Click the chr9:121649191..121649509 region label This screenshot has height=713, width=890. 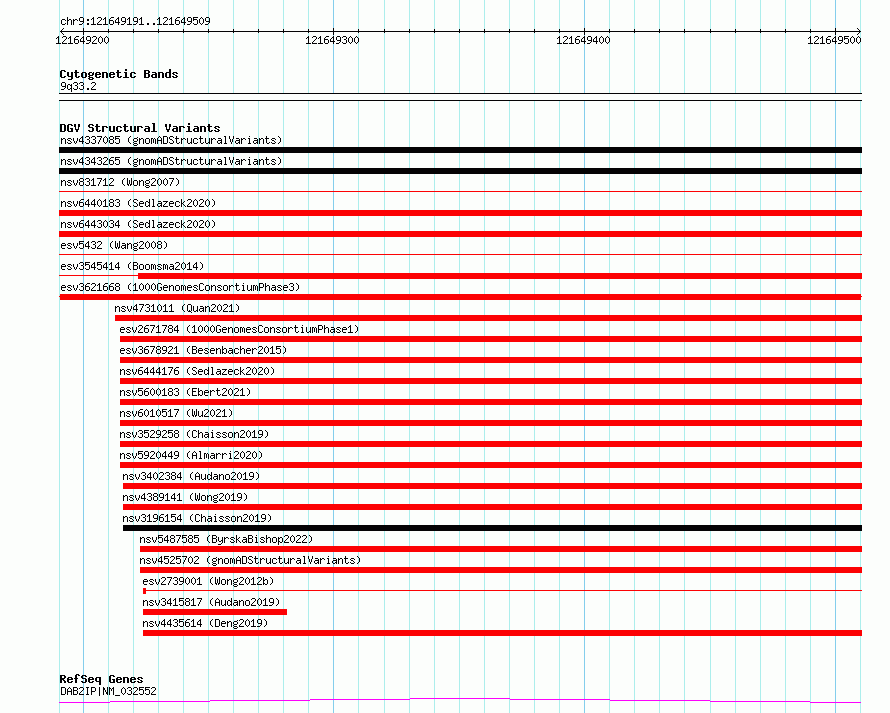[135, 22]
